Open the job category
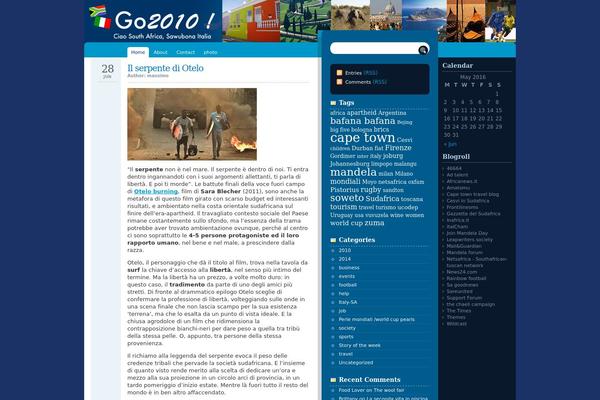 pyautogui.click(x=342, y=311)
